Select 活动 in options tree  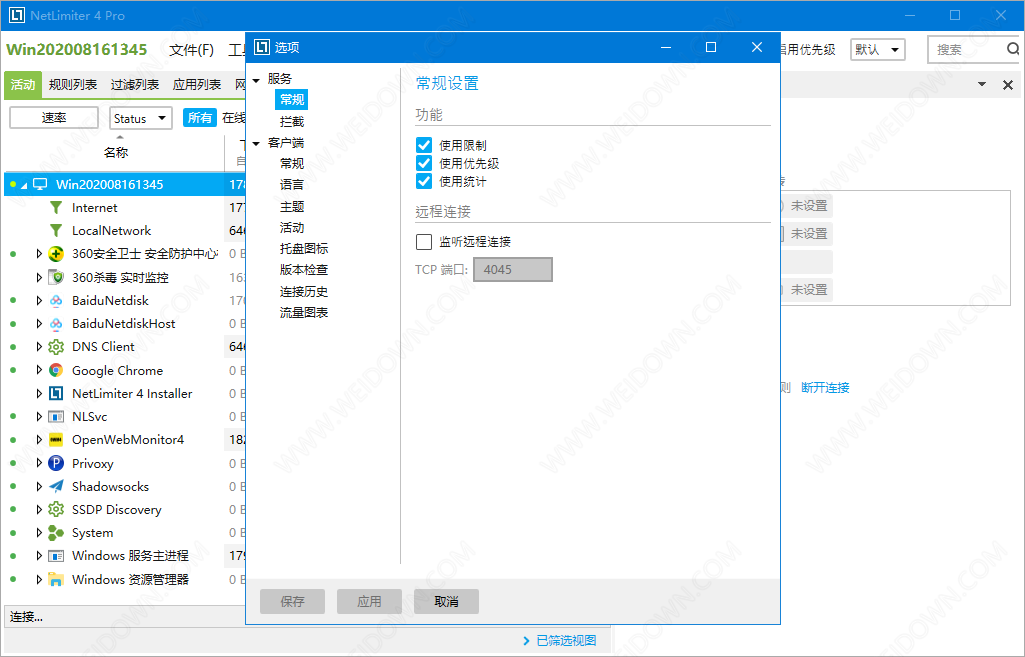292,227
